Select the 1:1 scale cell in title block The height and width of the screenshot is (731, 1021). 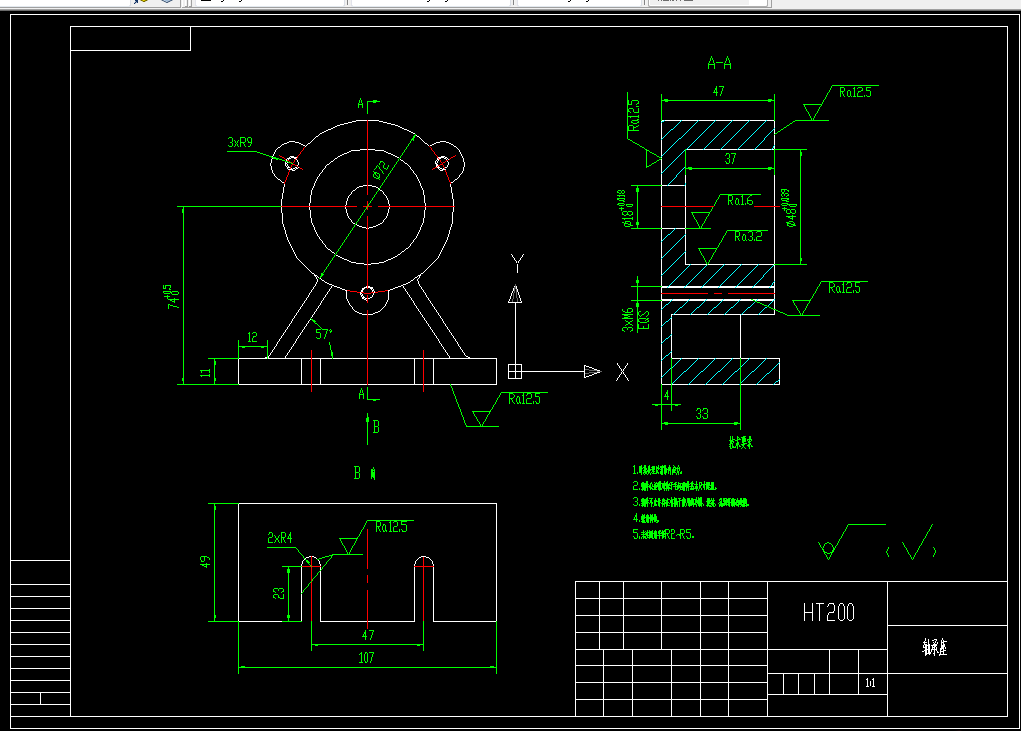point(871,683)
